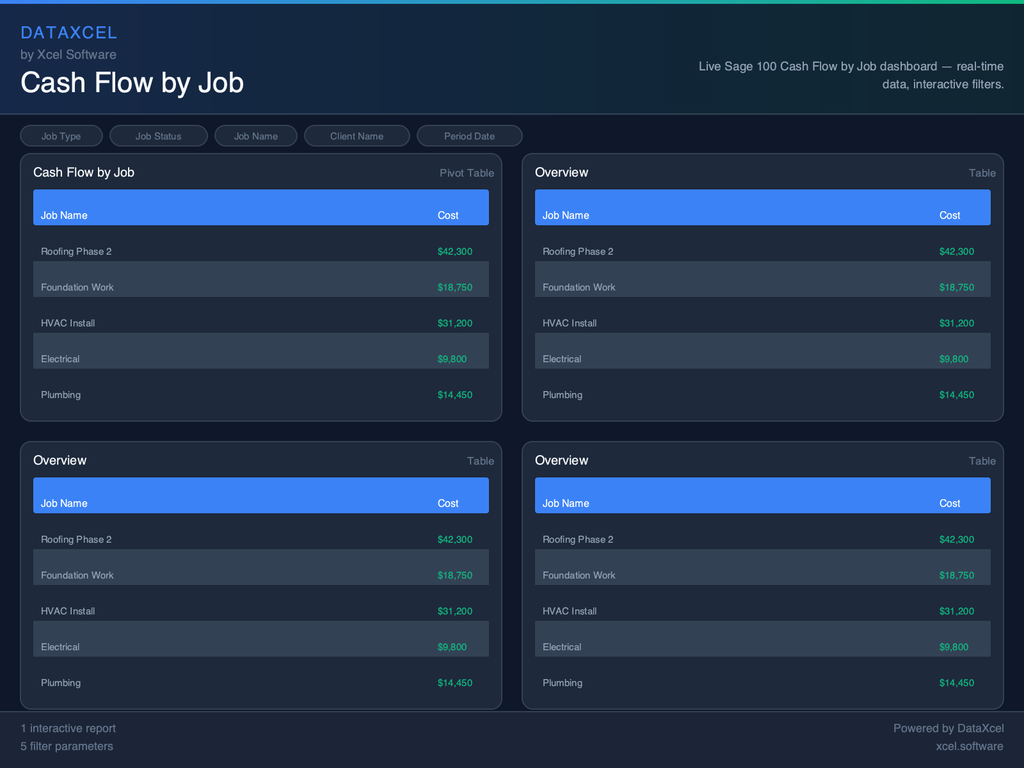This screenshot has width=1024, height=768.
Task: Click the DATAXCEL logo text
Action: click(69, 33)
